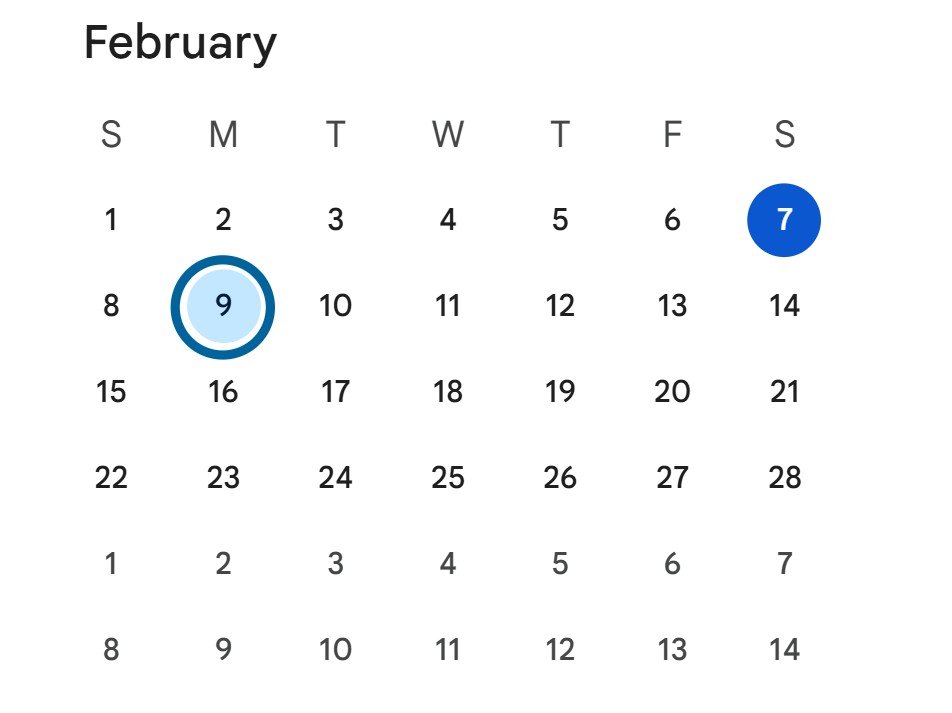This screenshot has width=952, height=713.
Task: Select the date 16
Action: 223,392
